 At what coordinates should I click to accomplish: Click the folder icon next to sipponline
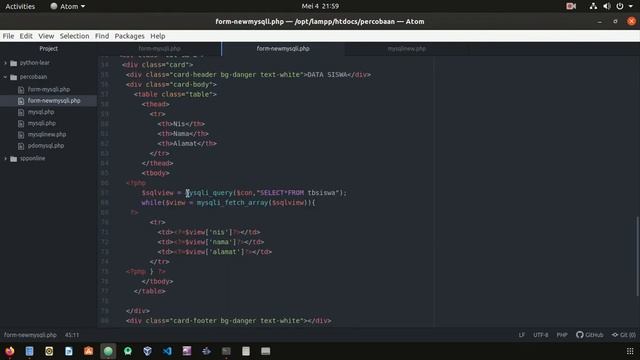13,158
